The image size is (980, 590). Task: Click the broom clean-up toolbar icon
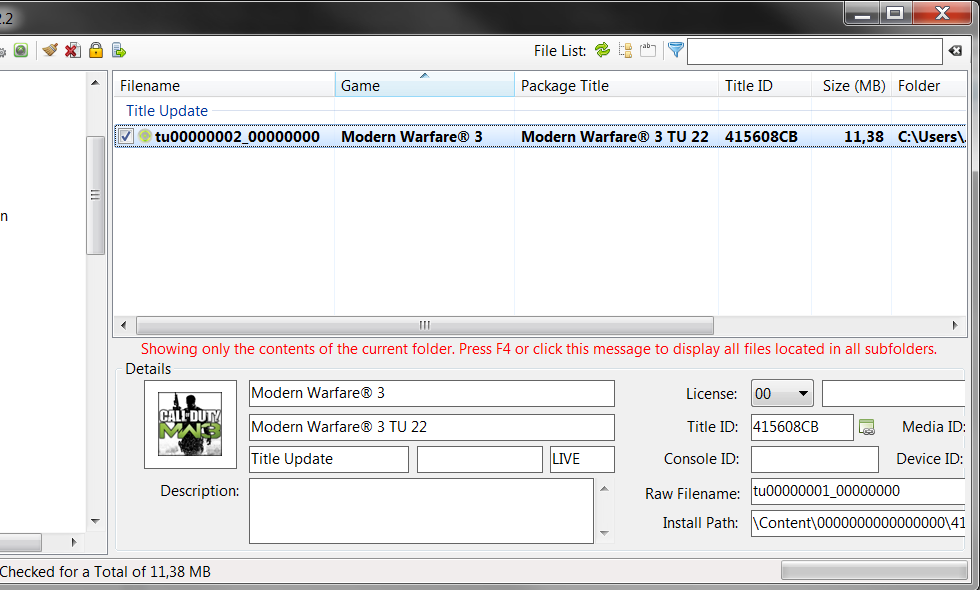click(50, 50)
